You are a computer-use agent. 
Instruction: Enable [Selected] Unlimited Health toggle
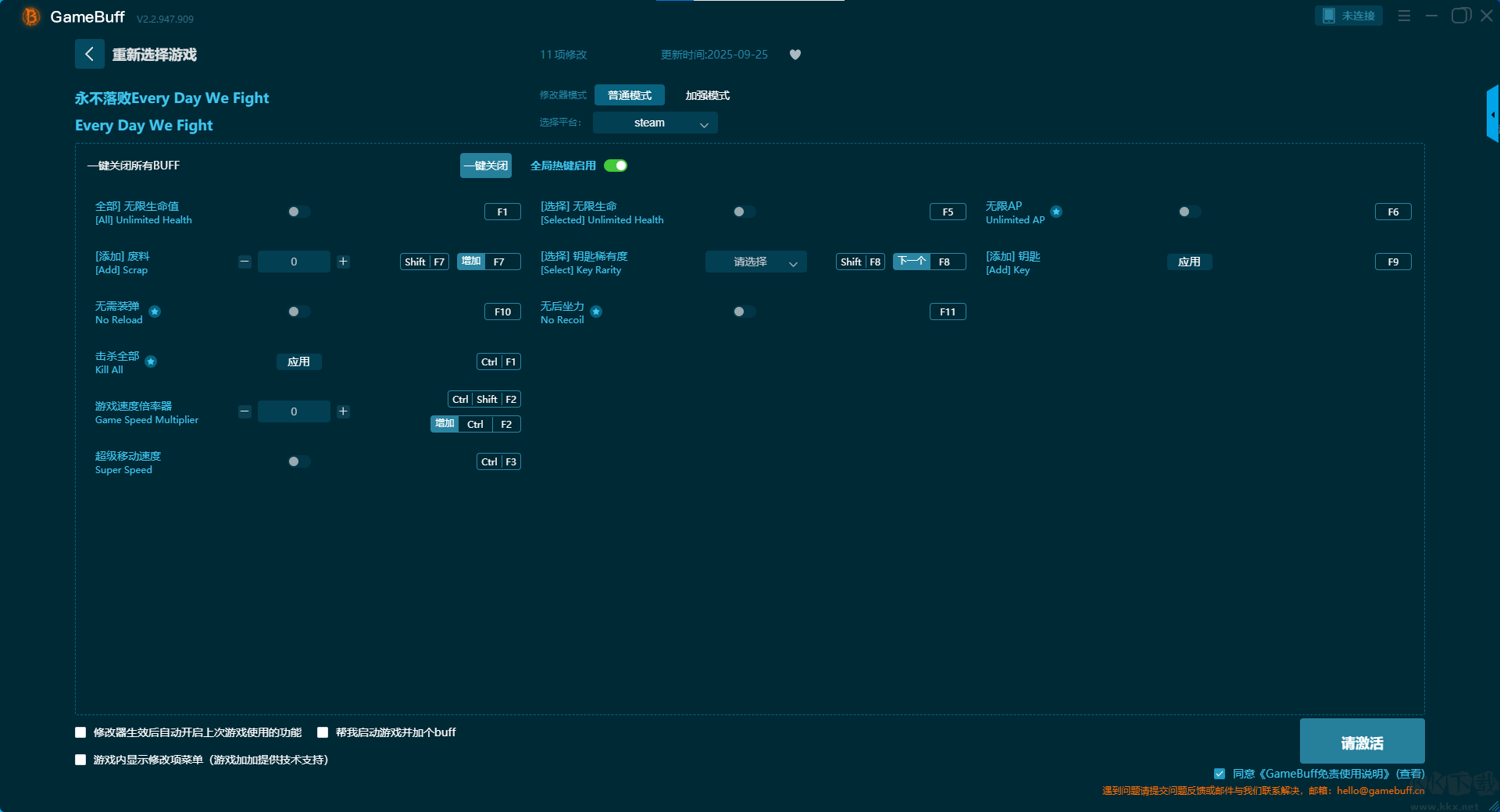coord(744,212)
